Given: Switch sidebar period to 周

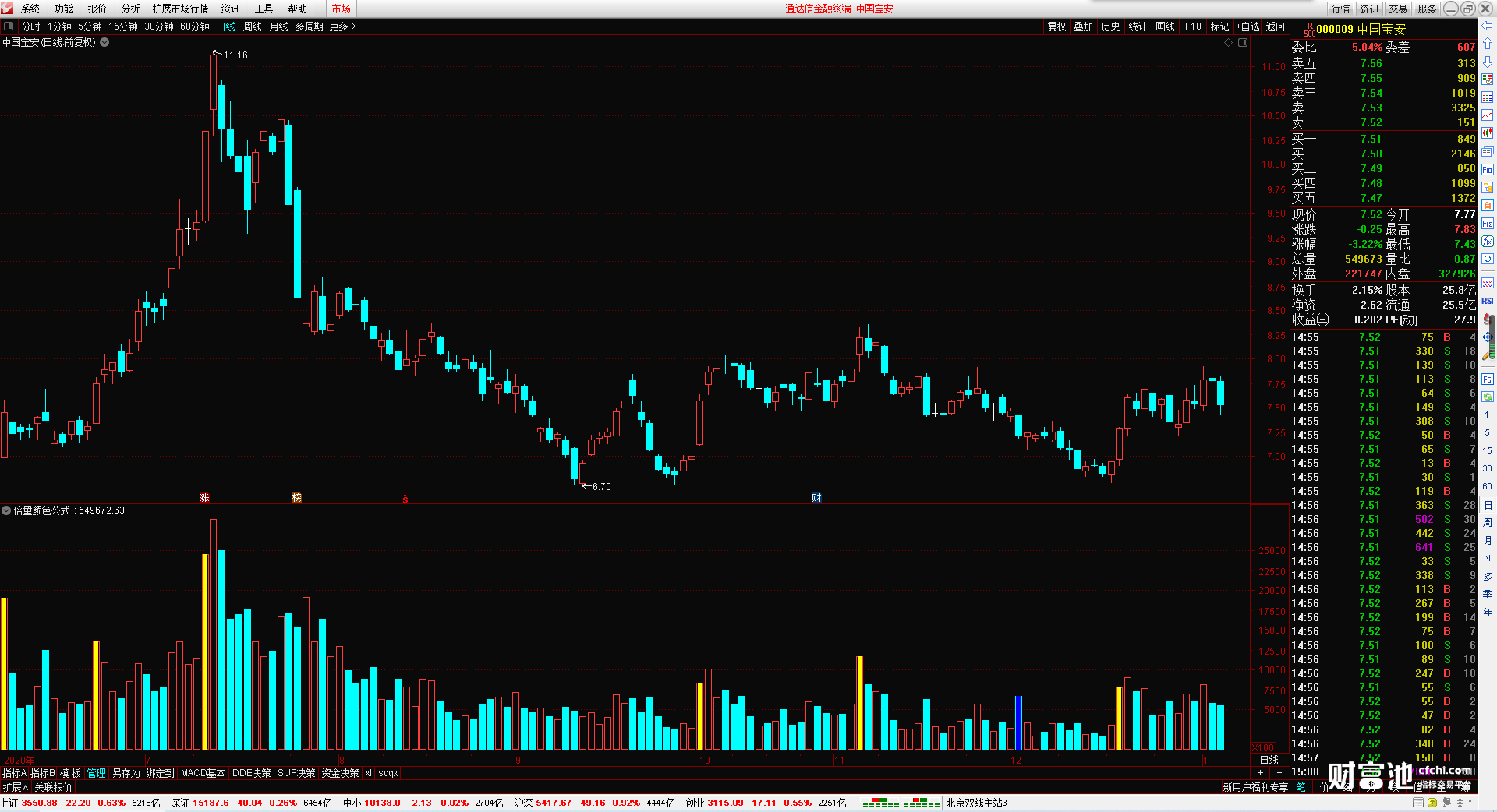Looking at the screenshot, I should point(1488,523).
